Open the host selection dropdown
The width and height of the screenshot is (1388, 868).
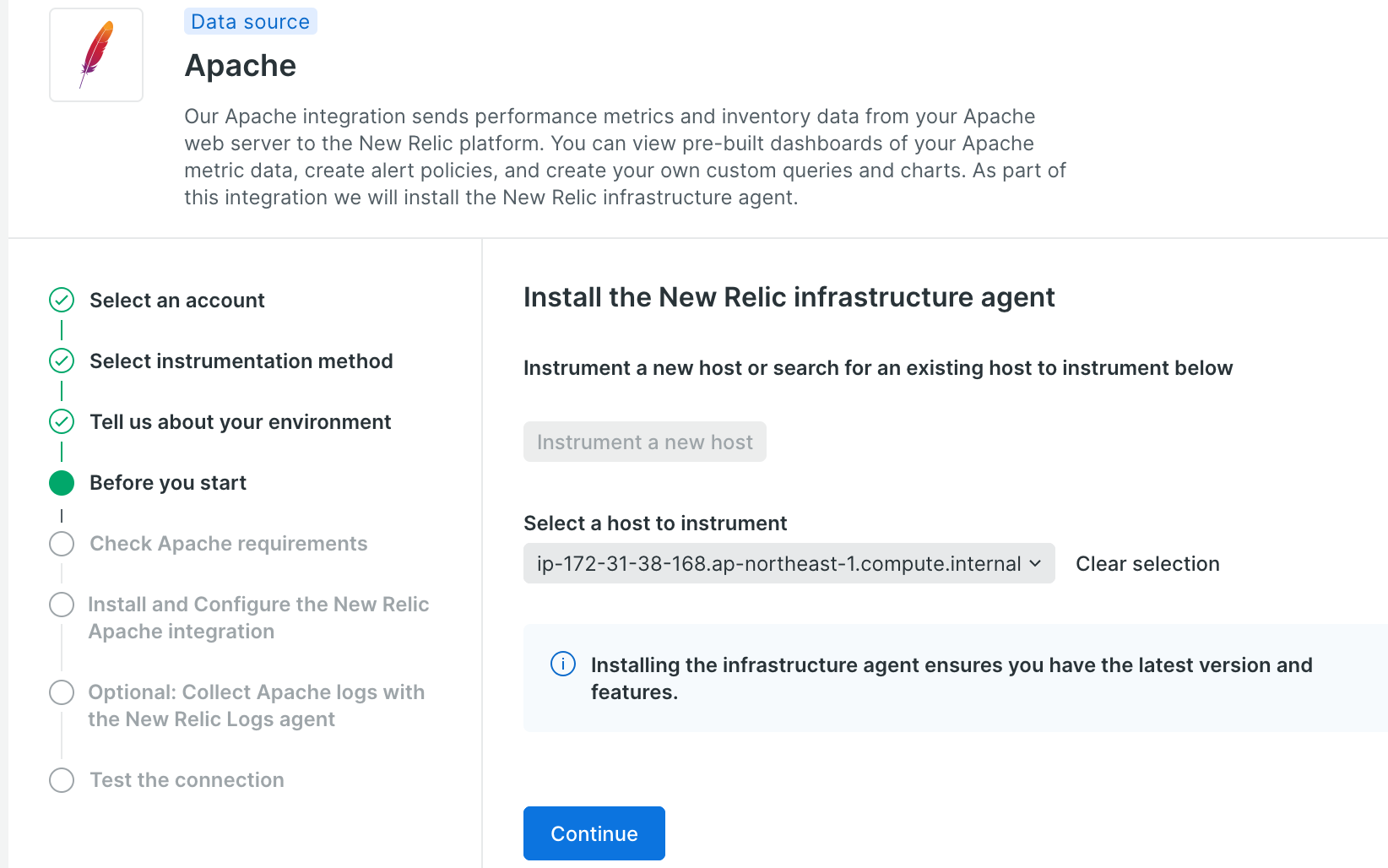tap(789, 563)
